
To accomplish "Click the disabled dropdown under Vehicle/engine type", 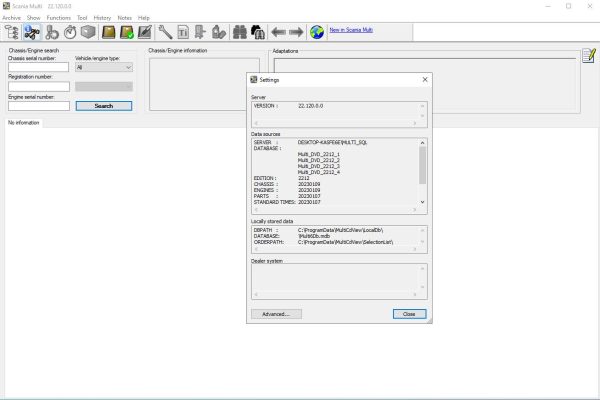I will pyautogui.click(x=104, y=87).
